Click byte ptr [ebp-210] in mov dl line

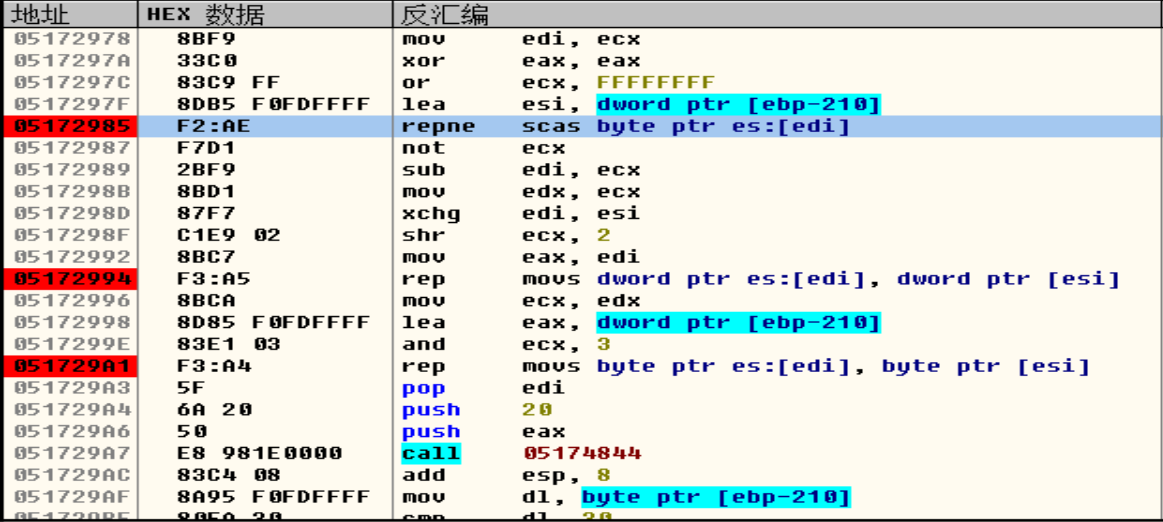click(x=716, y=497)
